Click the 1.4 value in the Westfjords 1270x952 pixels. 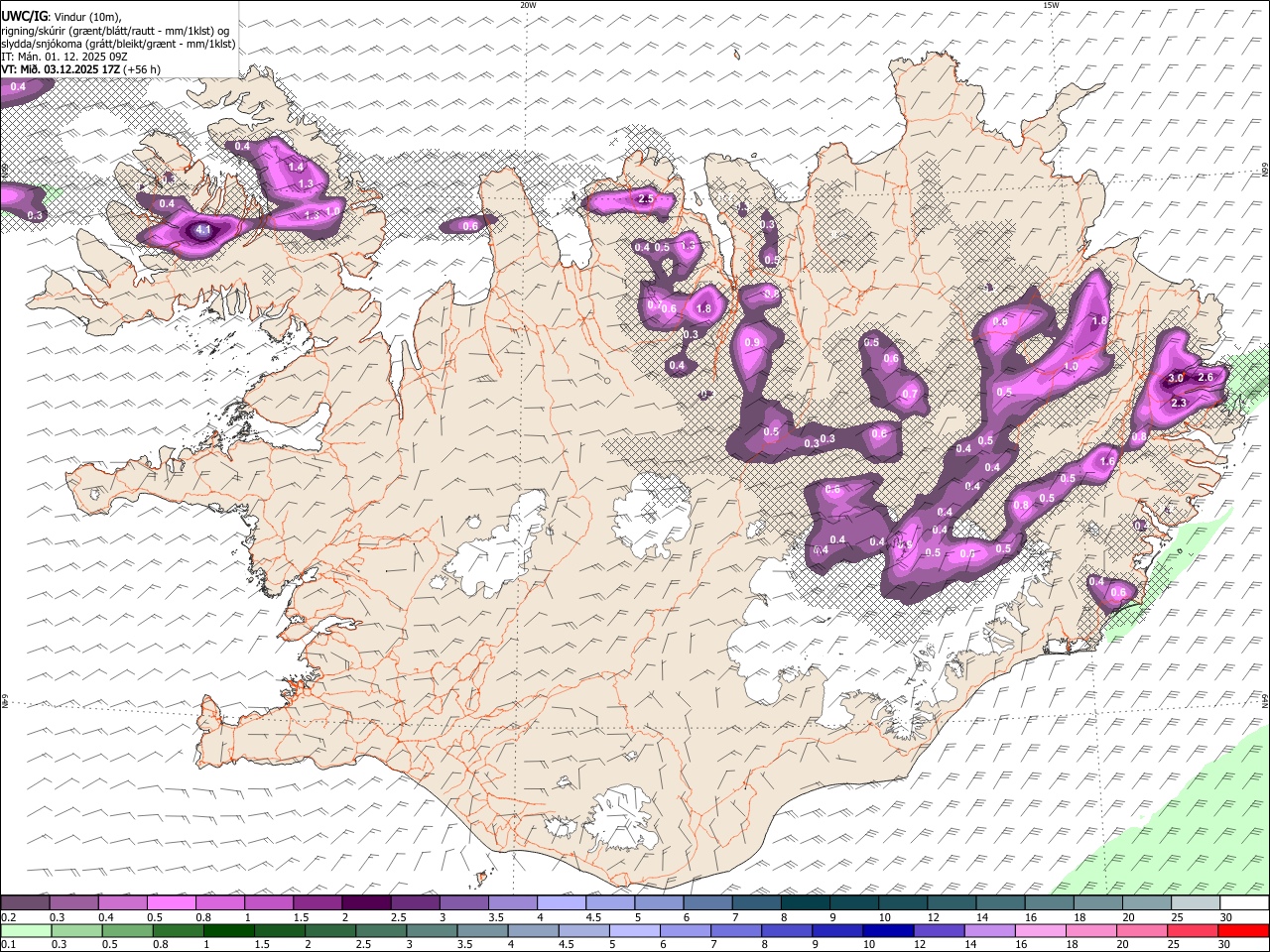[x=296, y=167]
